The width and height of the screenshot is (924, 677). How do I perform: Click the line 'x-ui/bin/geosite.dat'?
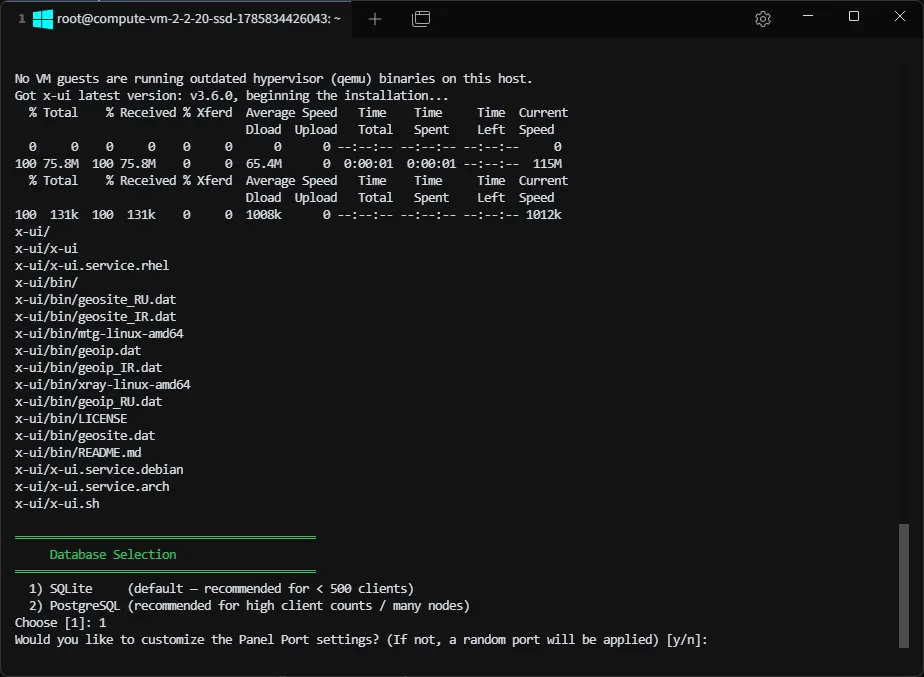[85, 436]
